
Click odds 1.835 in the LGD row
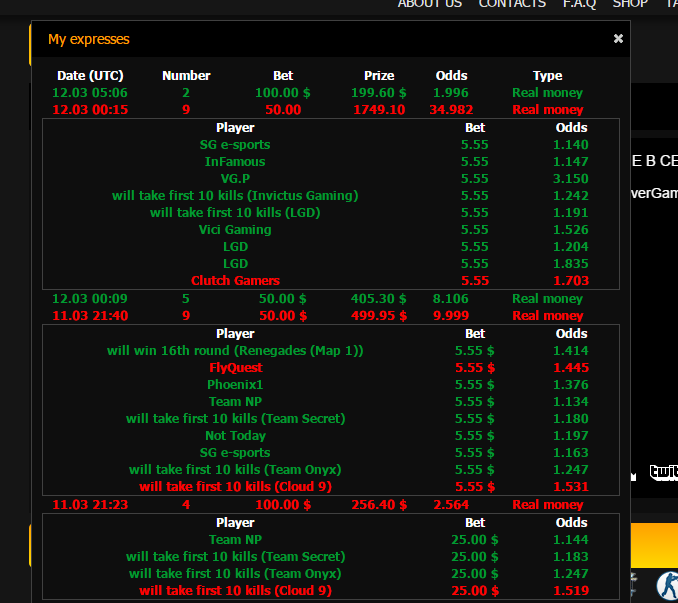click(571, 264)
